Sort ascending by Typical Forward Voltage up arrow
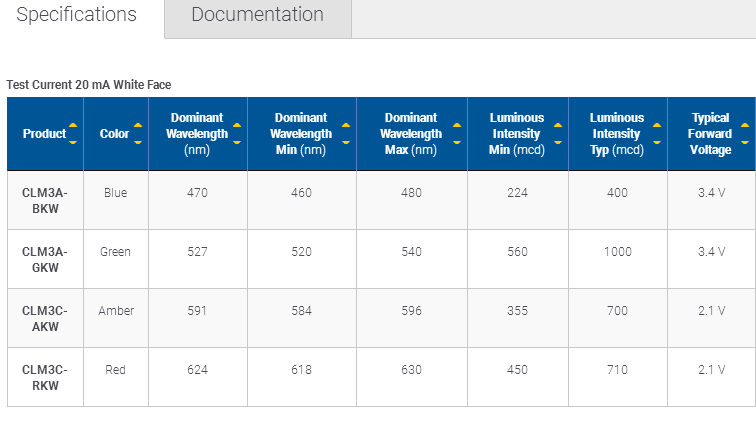Screen dimensions: 756x421 point(745,125)
